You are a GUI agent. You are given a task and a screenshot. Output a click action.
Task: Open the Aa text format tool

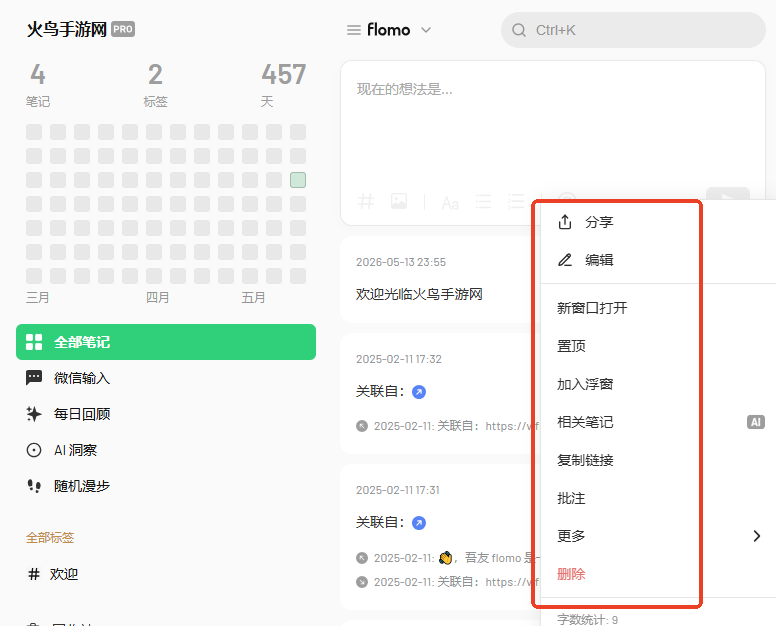(x=450, y=203)
